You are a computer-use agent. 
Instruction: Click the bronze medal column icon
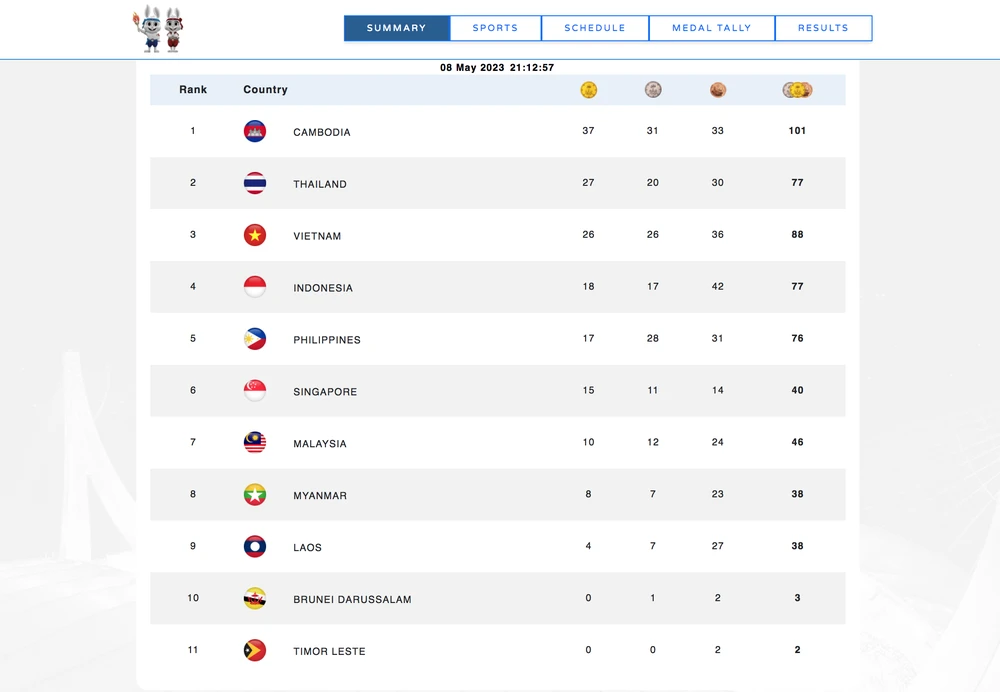(718, 90)
